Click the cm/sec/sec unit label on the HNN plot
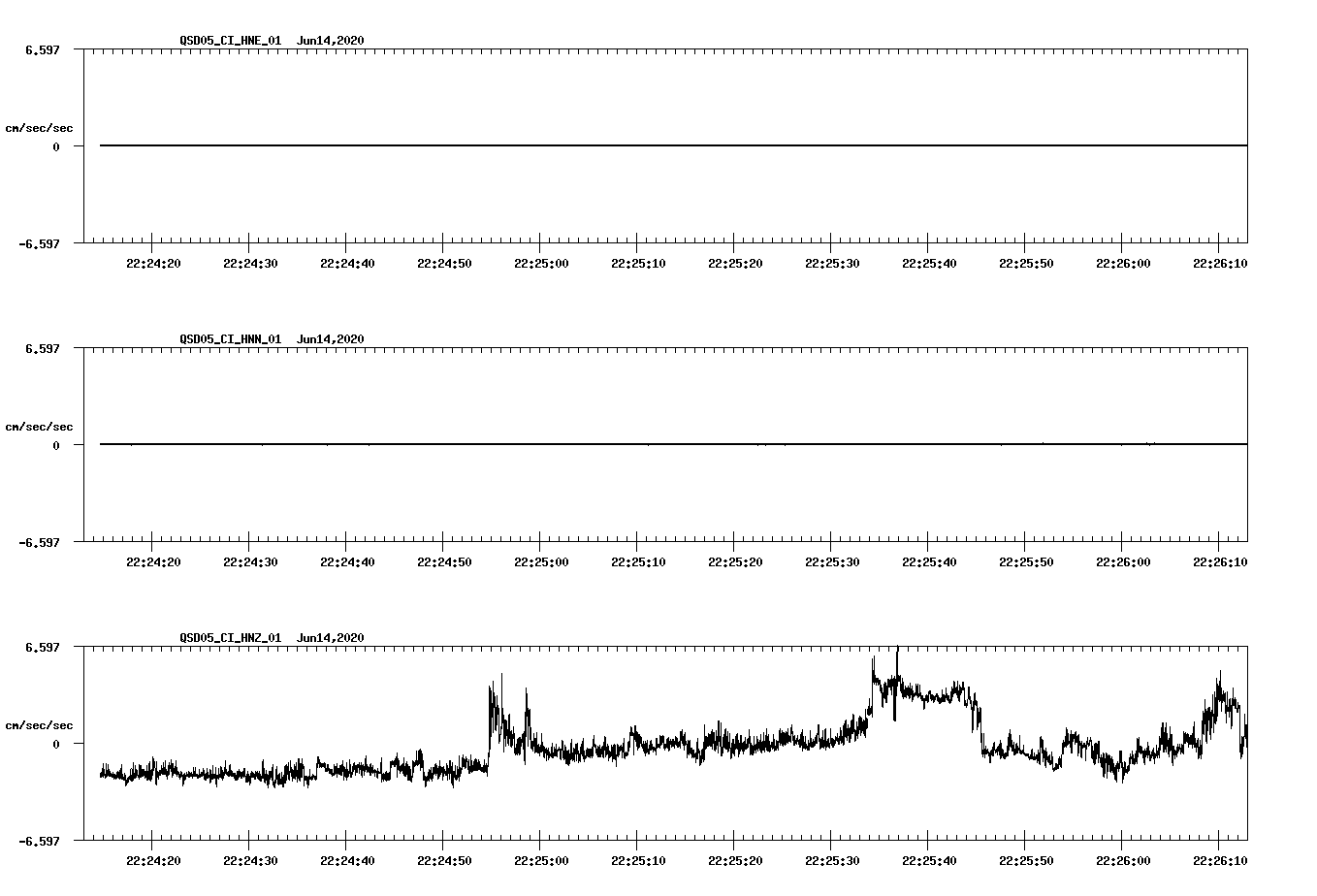Viewport: 1317px width, 896px height. (x=39, y=427)
